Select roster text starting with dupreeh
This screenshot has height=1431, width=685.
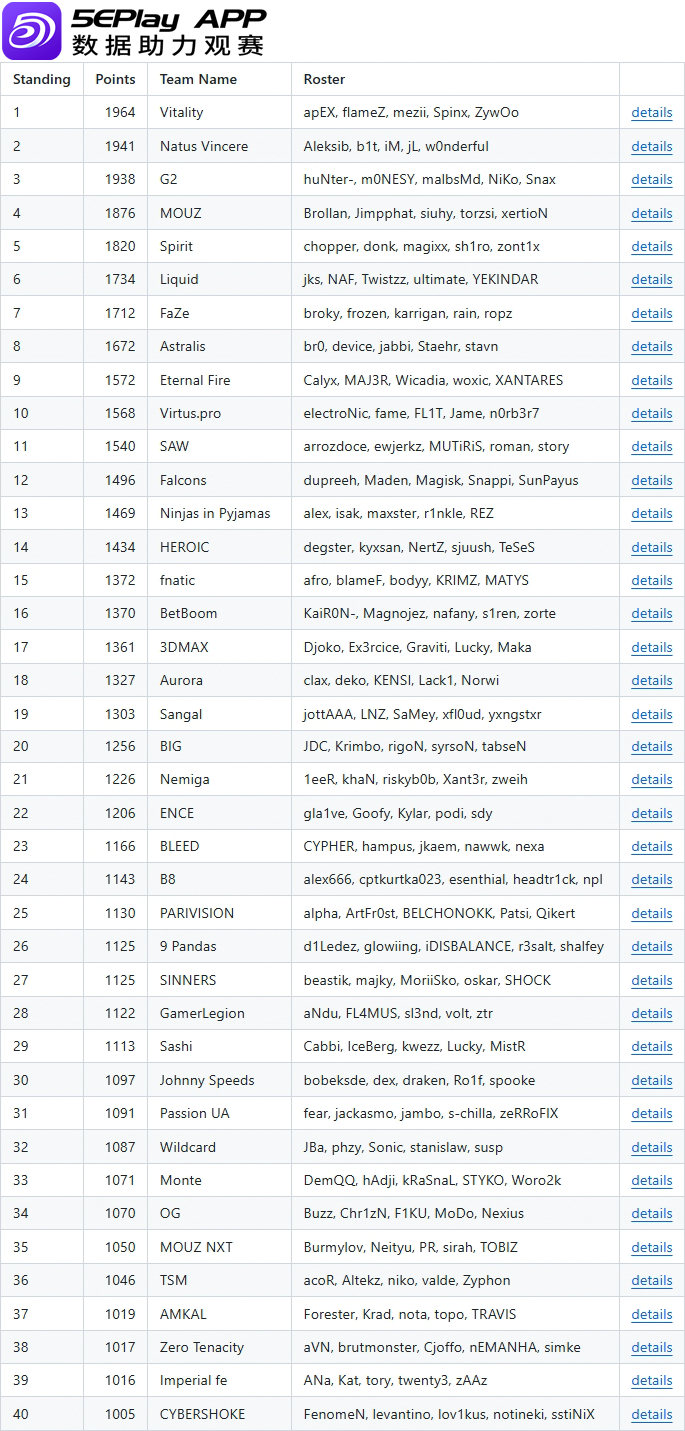441,480
